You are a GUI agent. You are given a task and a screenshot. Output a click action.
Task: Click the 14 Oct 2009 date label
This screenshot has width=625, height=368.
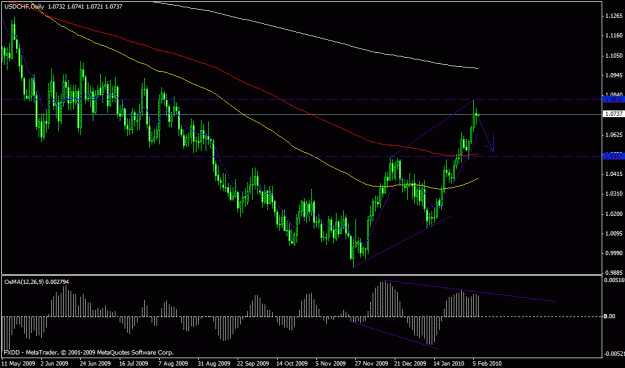click(291, 364)
